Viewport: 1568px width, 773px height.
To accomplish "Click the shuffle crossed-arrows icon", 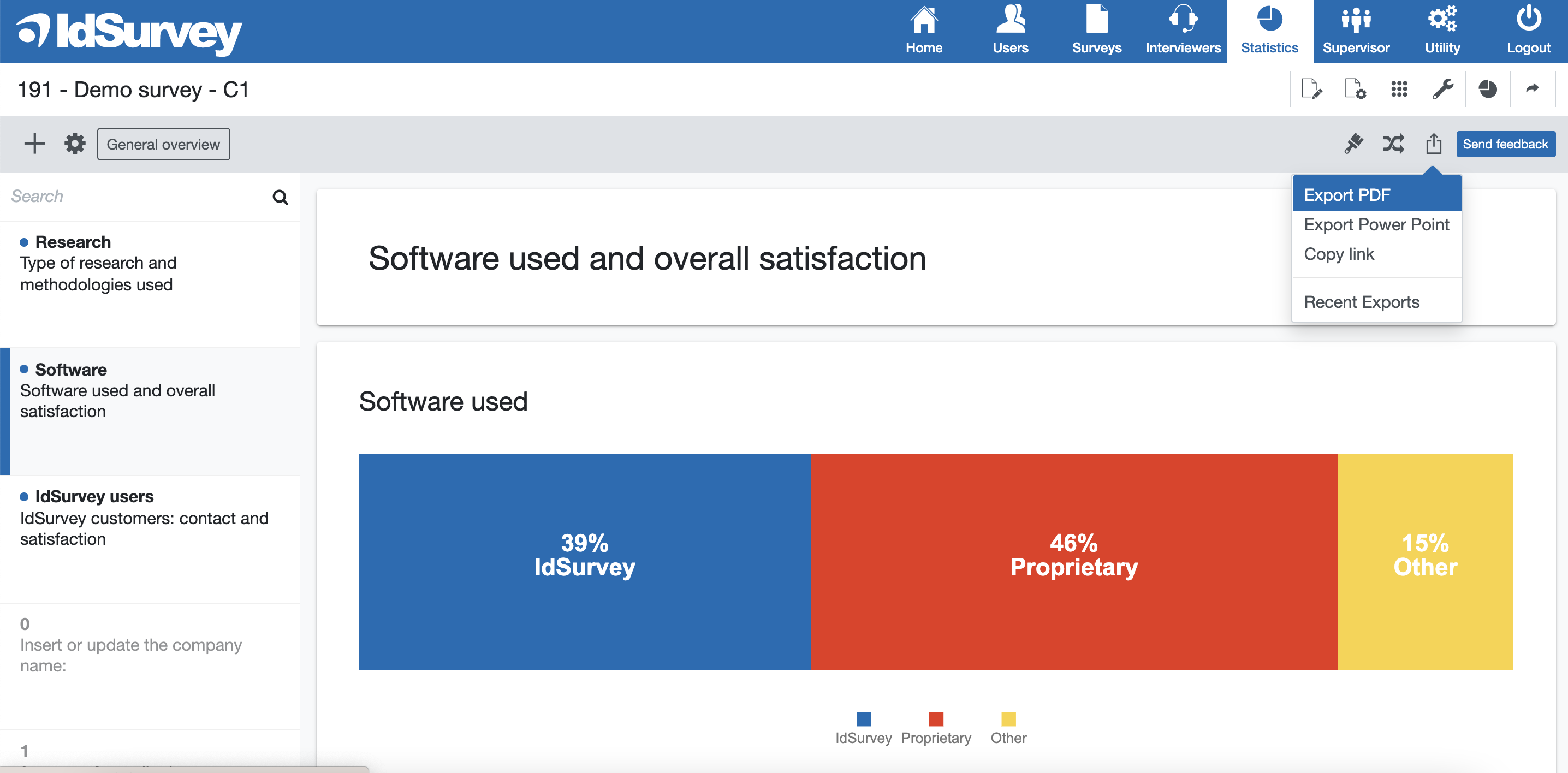I will click(1393, 144).
